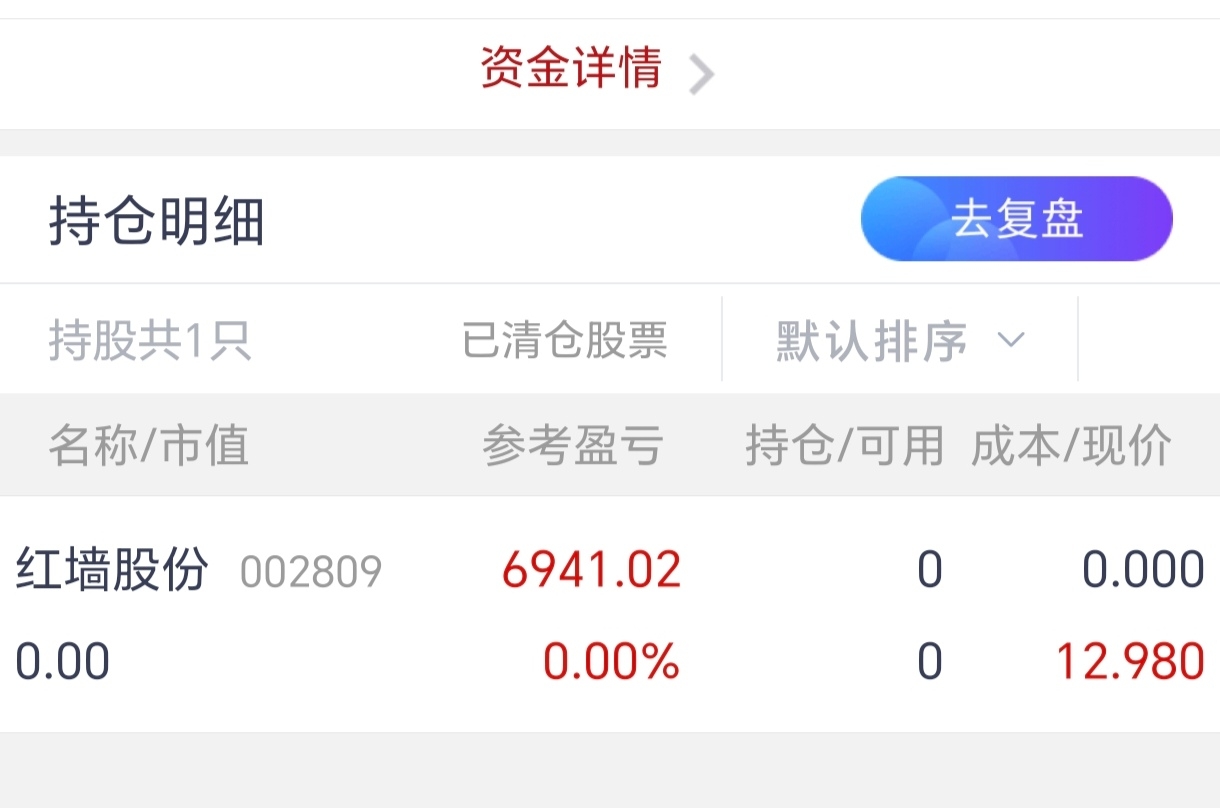1220x808 pixels.
Task: Tap the profit value 6941.02
Action: pos(592,570)
